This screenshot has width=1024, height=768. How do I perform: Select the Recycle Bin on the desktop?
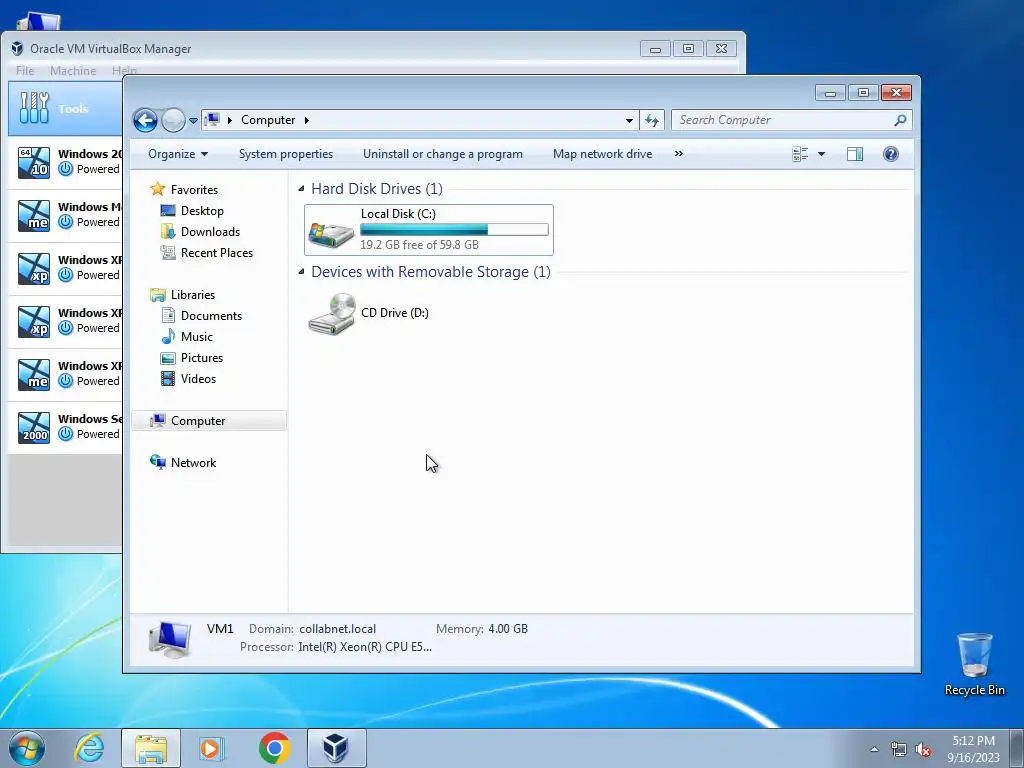pyautogui.click(x=974, y=664)
